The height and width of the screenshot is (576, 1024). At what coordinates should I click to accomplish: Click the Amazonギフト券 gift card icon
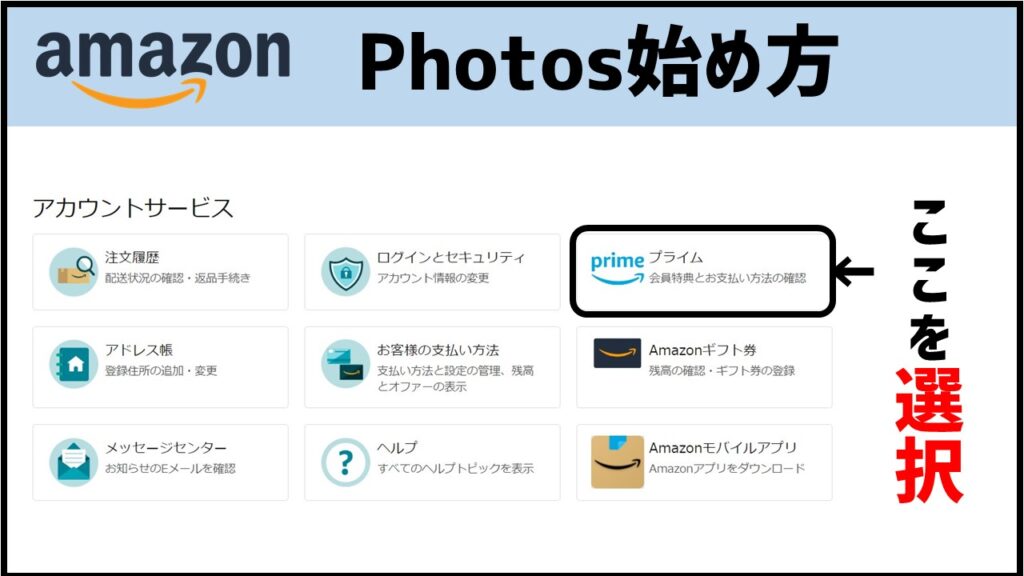click(x=617, y=353)
